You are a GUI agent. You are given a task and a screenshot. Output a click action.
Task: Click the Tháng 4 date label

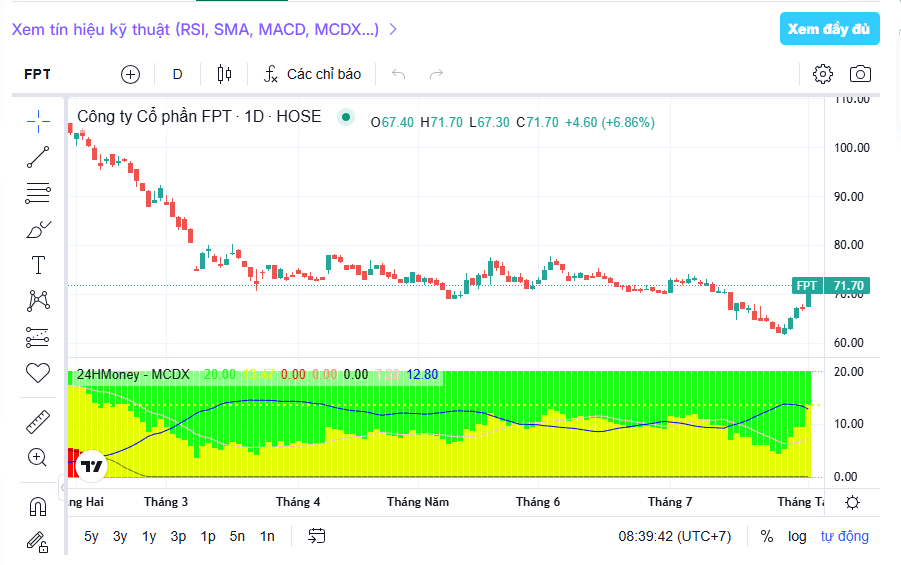click(298, 502)
